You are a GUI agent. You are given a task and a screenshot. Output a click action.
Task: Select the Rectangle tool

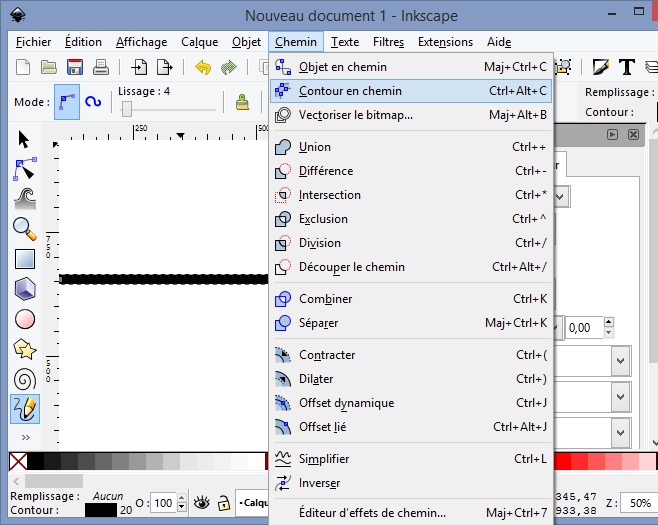[25, 259]
